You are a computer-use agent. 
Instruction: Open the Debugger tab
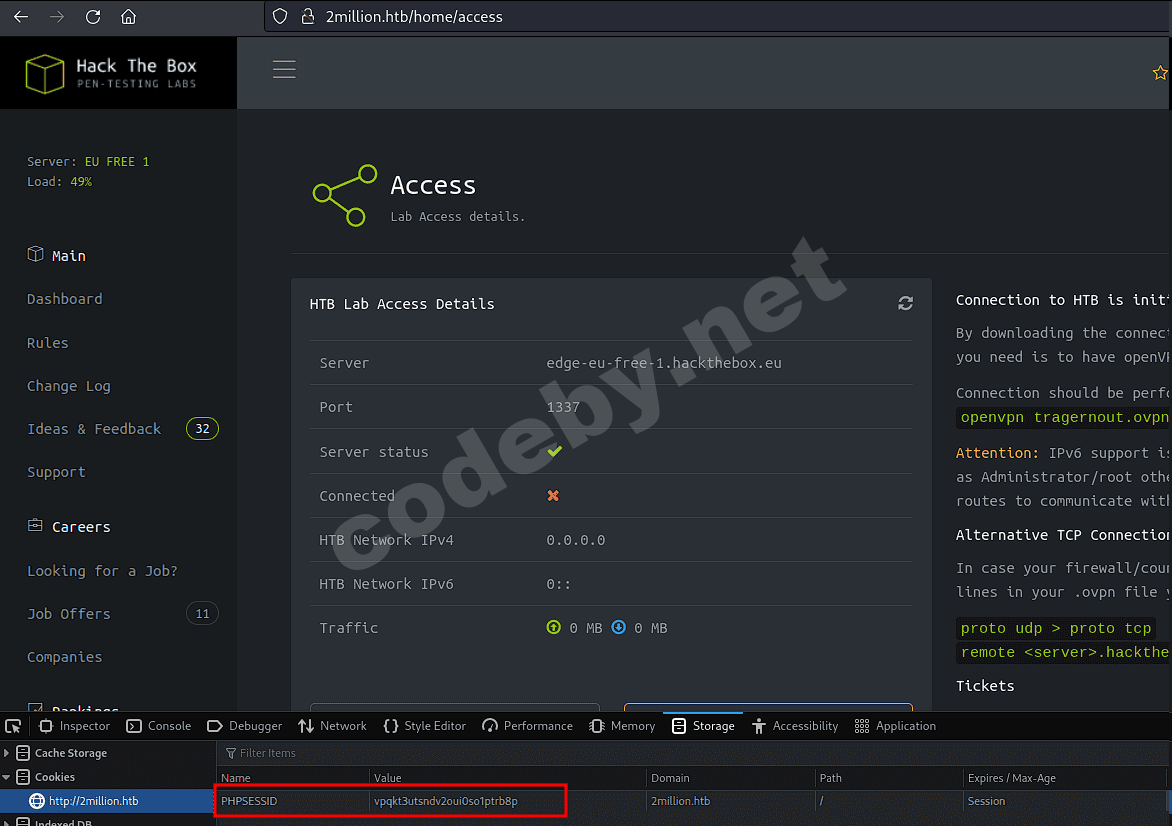pyautogui.click(x=244, y=726)
